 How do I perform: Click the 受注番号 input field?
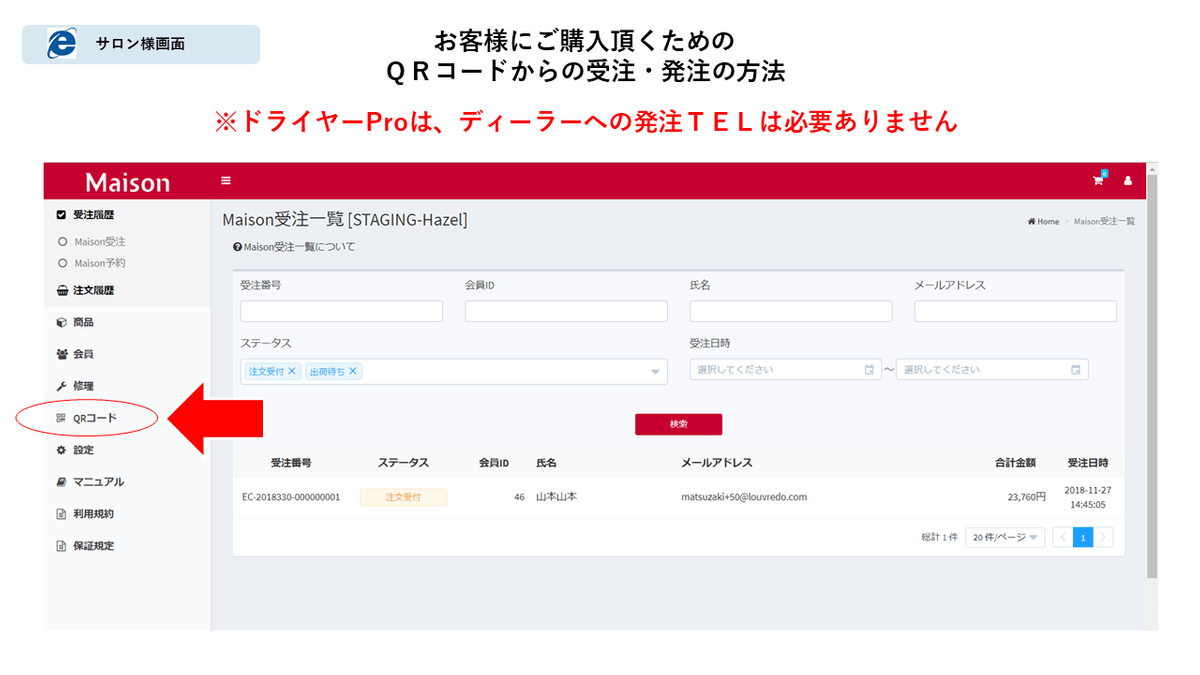(x=341, y=311)
